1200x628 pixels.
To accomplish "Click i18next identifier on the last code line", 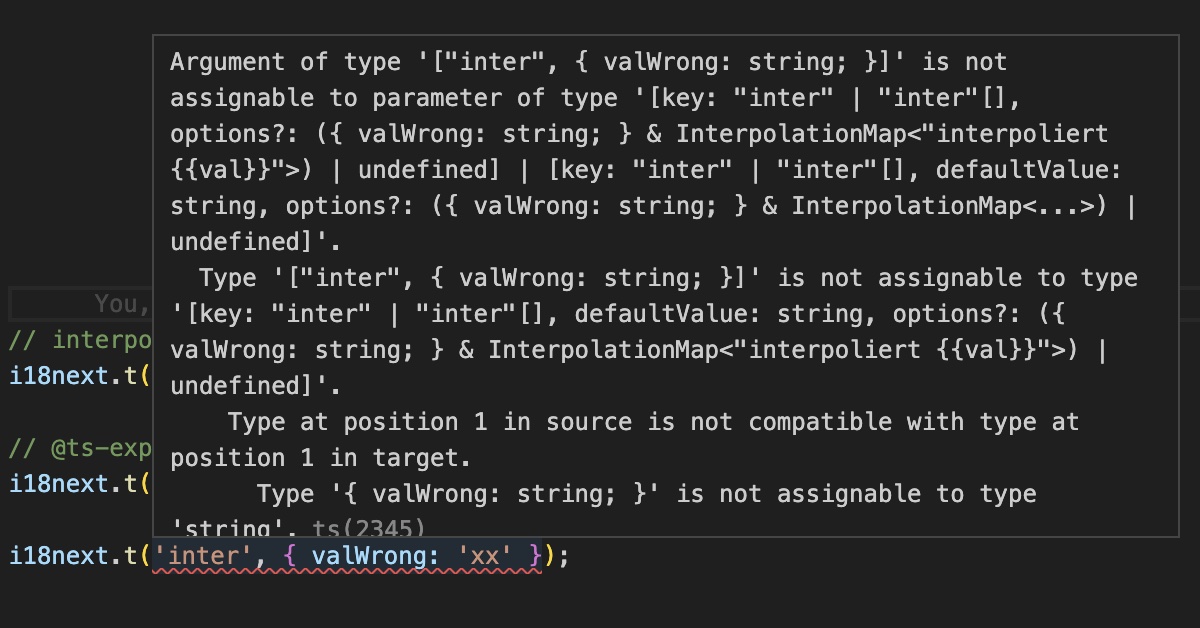I will pyautogui.click(x=59, y=556).
